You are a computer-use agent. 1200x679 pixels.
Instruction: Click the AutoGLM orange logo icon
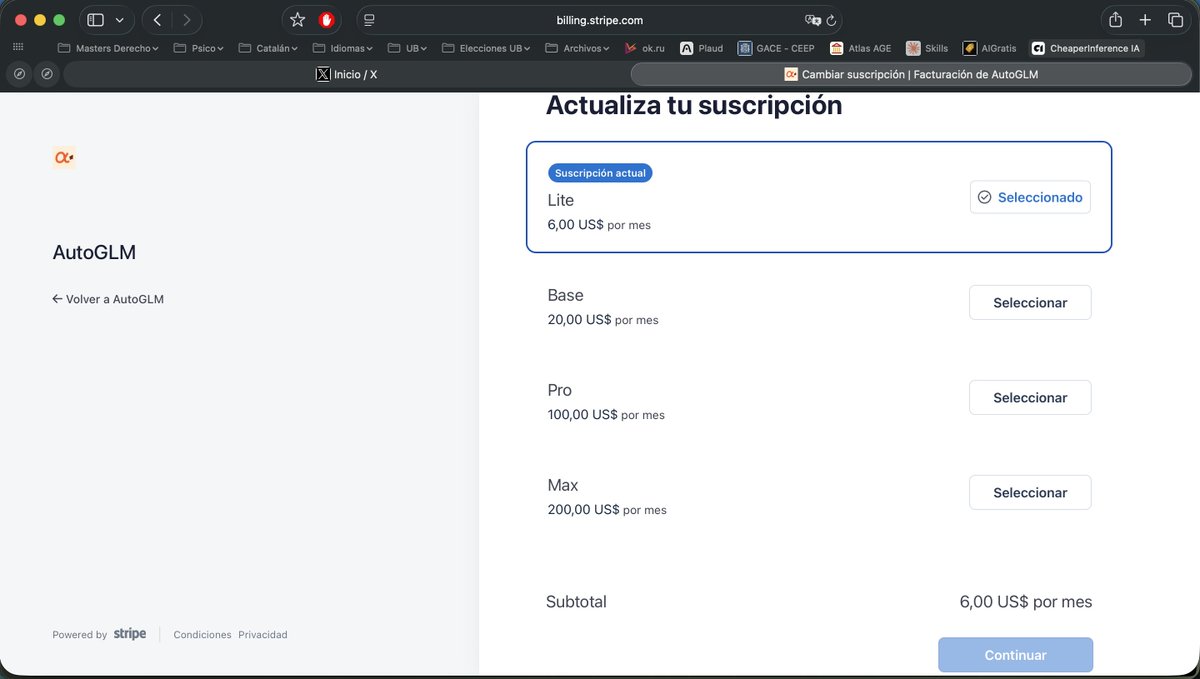click(64, 157)
